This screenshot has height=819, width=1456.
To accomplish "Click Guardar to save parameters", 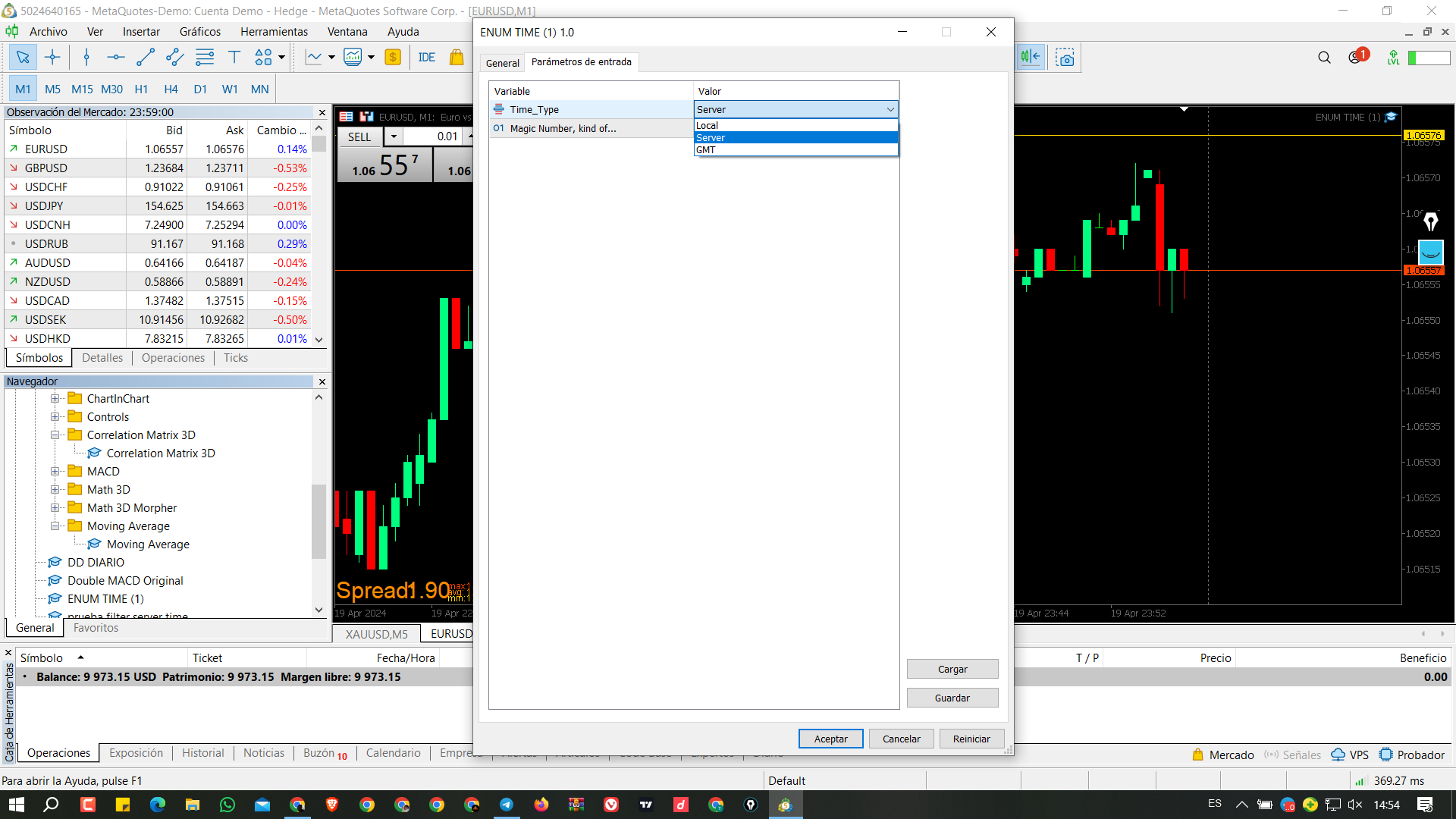I will [x=952, y=698].
